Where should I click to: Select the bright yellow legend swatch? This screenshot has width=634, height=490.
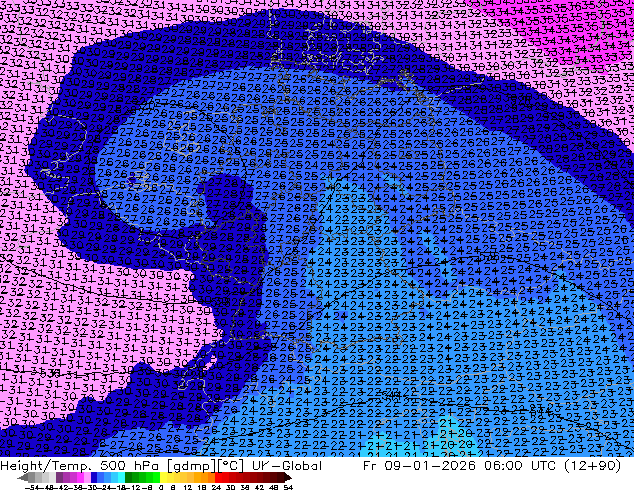tap(163, 477)
